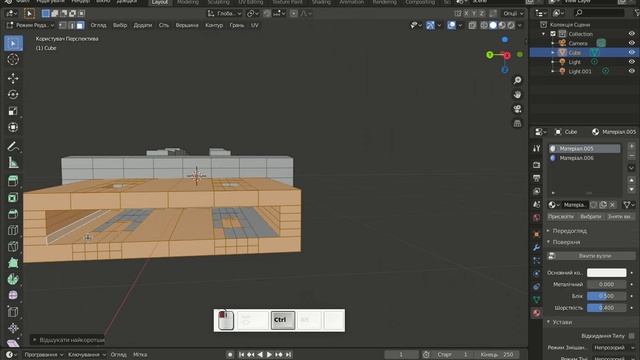Select the Edge Slide tool

[x=13, y=312]
